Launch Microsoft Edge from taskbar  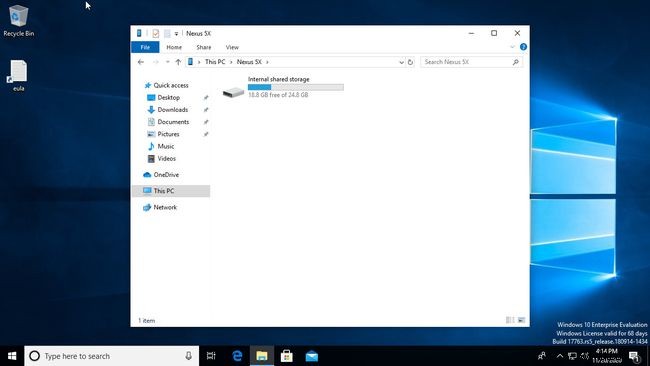[x=237, y=356]
